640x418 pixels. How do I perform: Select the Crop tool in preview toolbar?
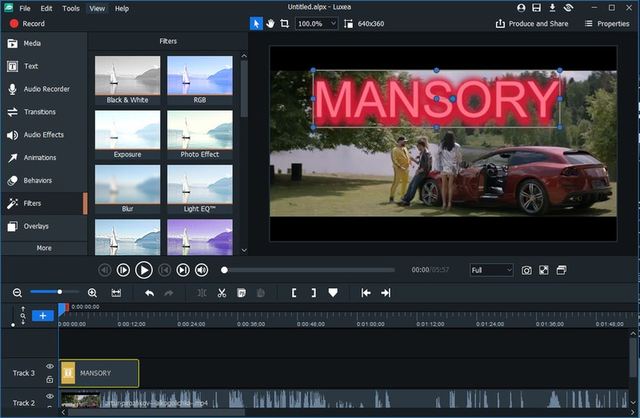(x=285, y=23)
